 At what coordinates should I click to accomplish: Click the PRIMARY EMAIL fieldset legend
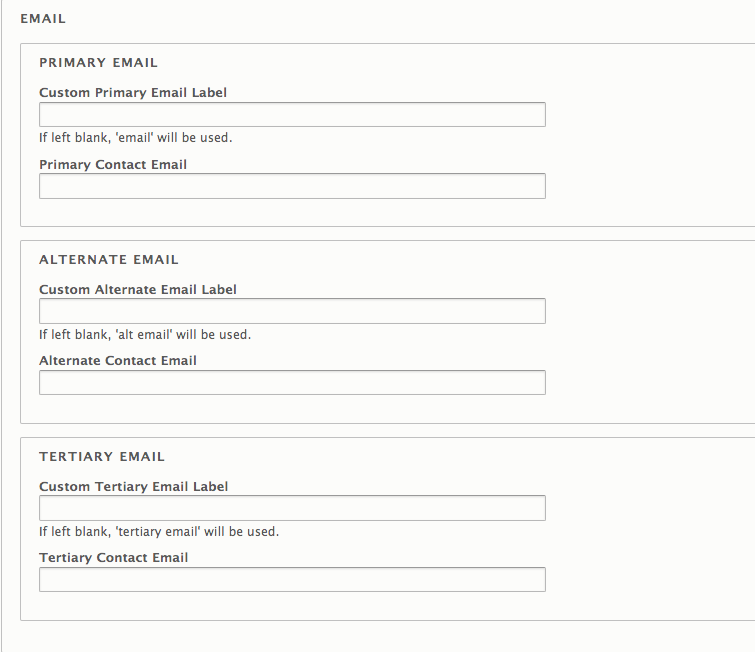point(98,63)
